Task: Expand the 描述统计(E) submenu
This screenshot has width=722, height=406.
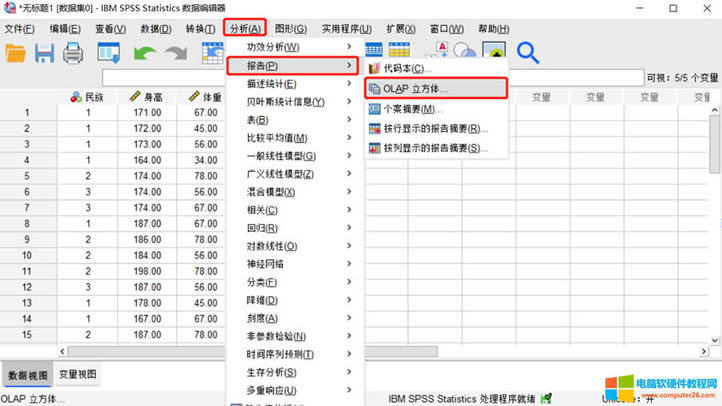Action: 349,84
